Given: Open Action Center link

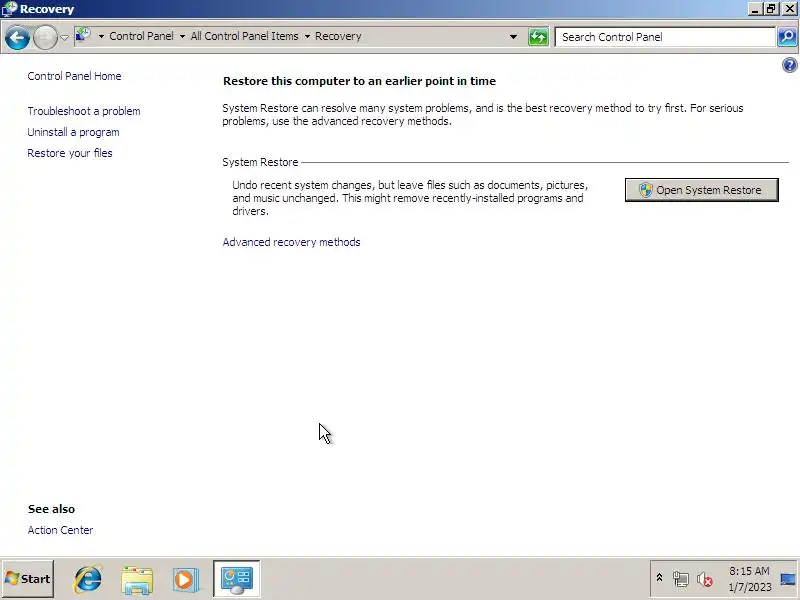Looking at the screenshot, I should click(x=60, y=530).
